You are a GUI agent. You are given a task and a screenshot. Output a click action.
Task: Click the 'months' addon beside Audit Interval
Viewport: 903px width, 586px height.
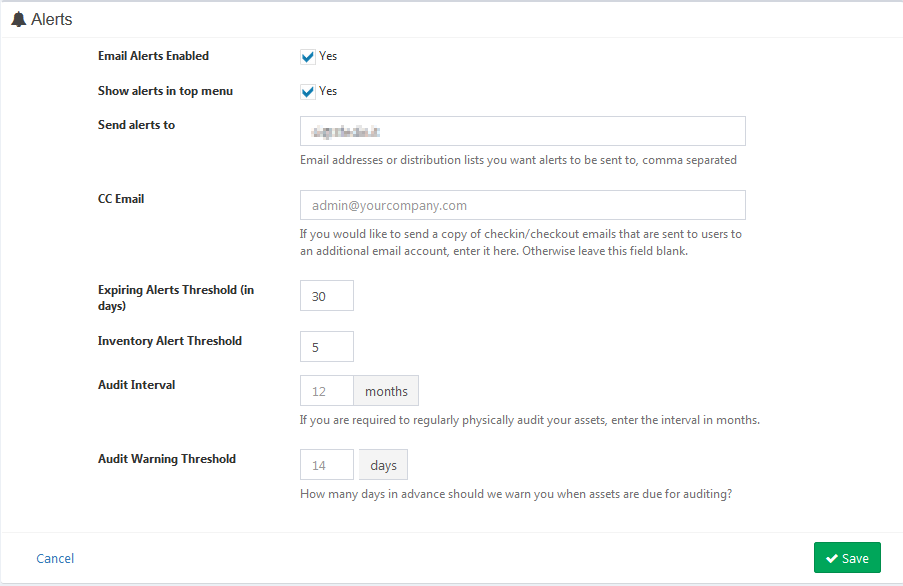386,390
